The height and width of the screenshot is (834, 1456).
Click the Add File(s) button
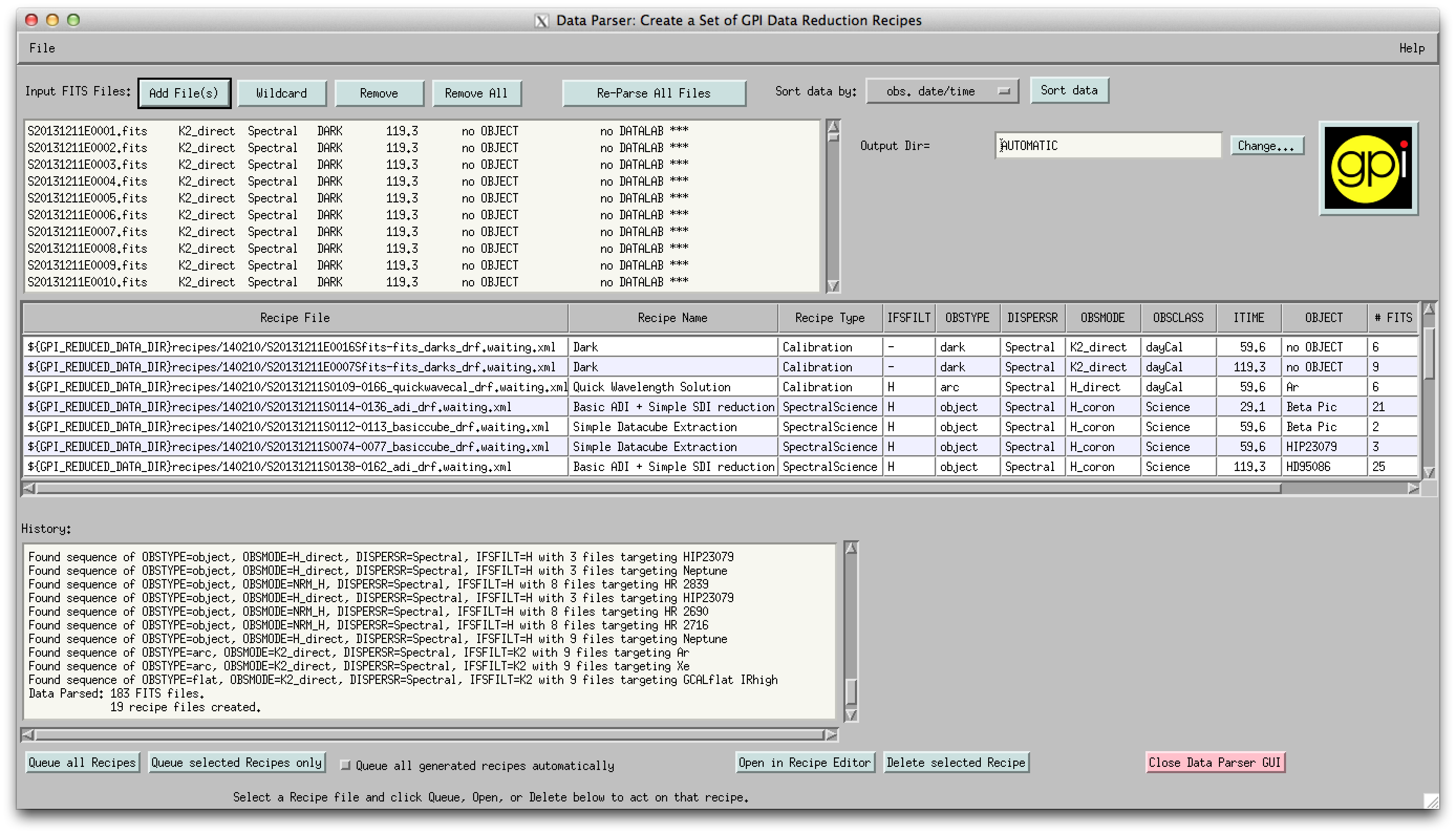point(184,93)
